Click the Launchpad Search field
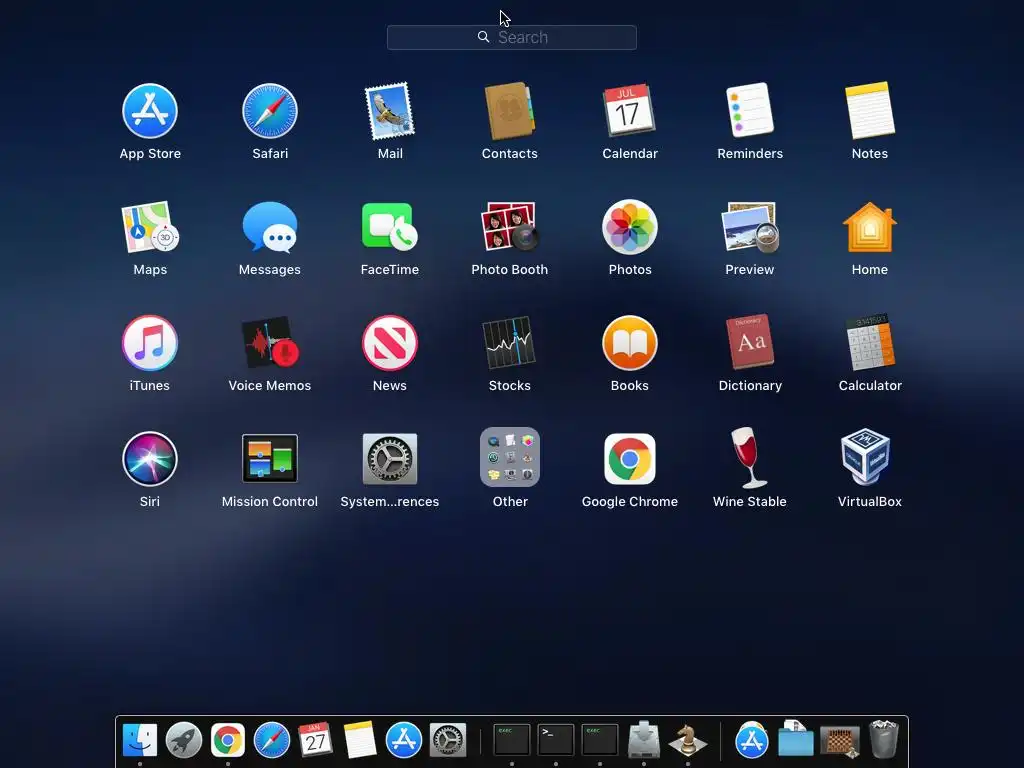1024x768 pixels. pos(511,37)
